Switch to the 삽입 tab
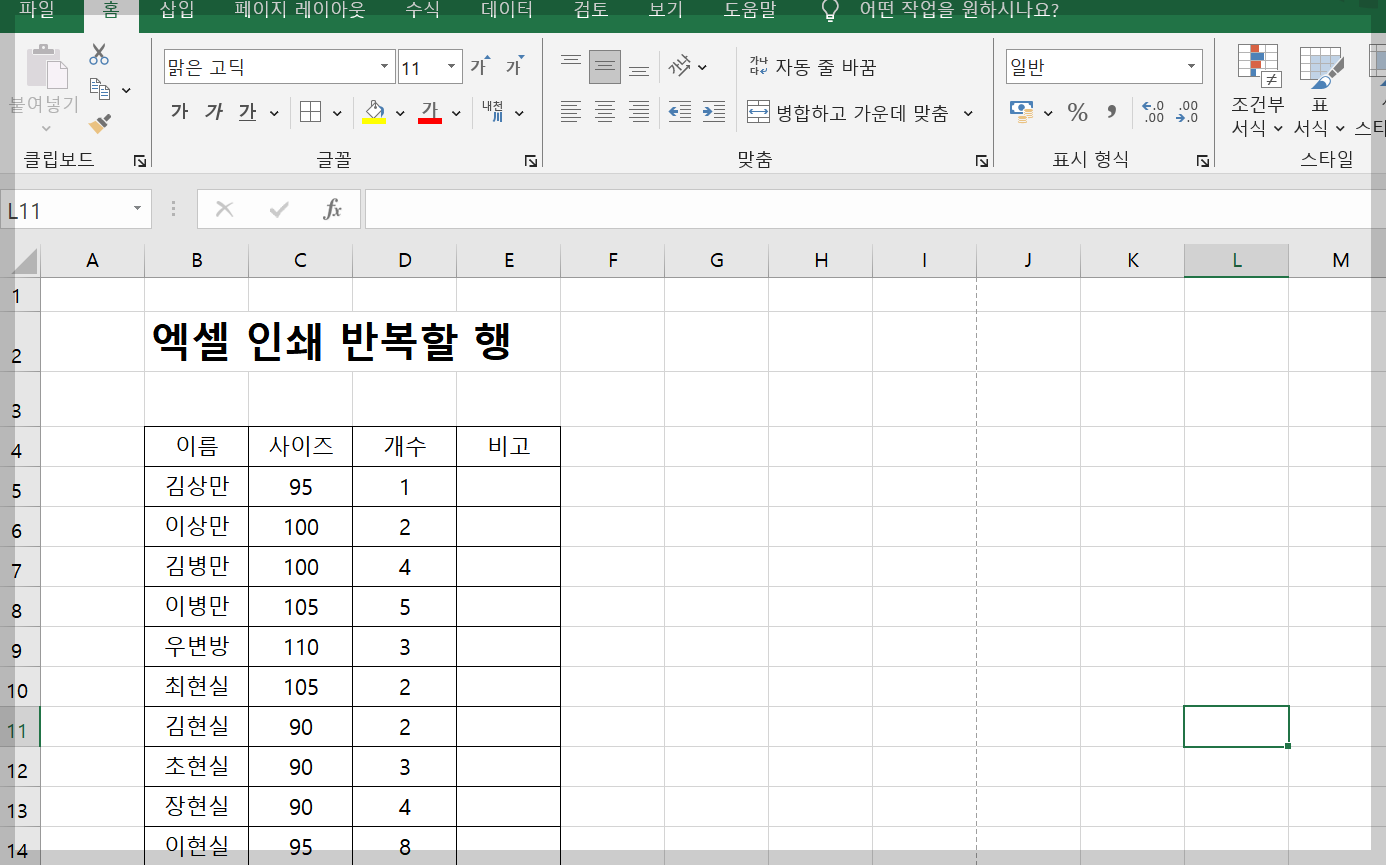1386x865 pixels. 178,11
